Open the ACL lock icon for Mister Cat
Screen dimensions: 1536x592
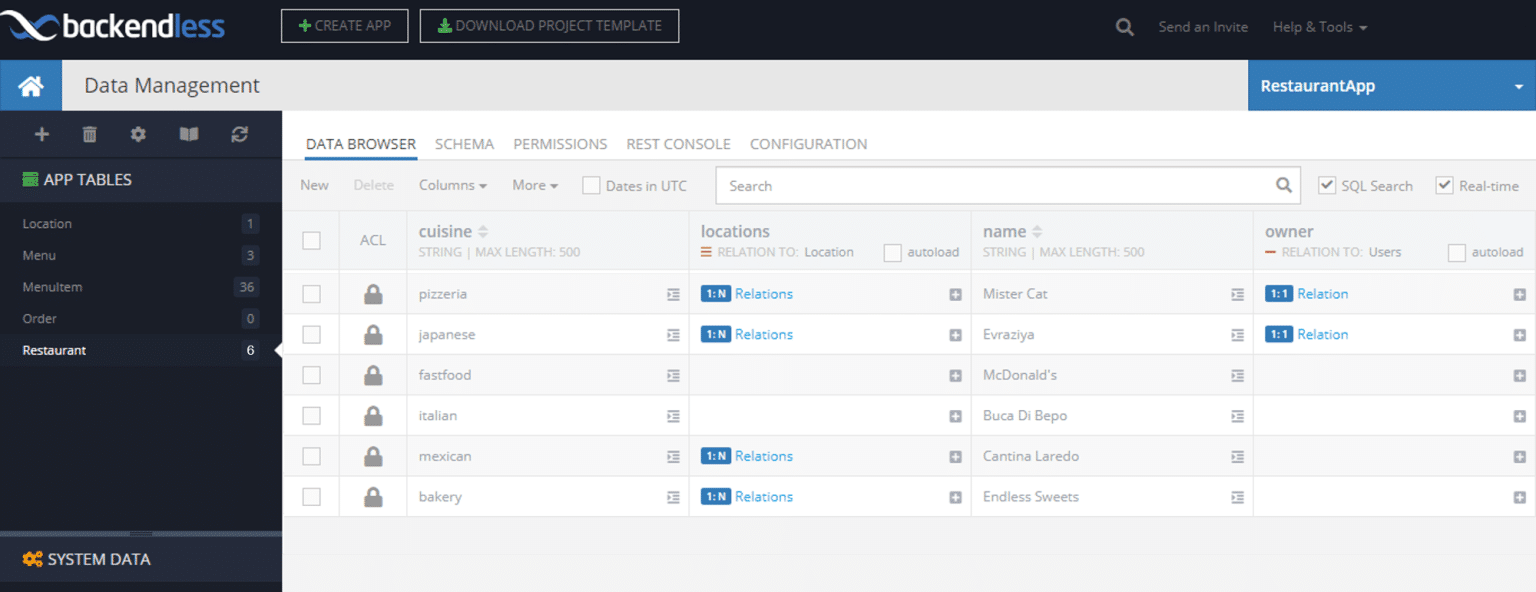373,293
